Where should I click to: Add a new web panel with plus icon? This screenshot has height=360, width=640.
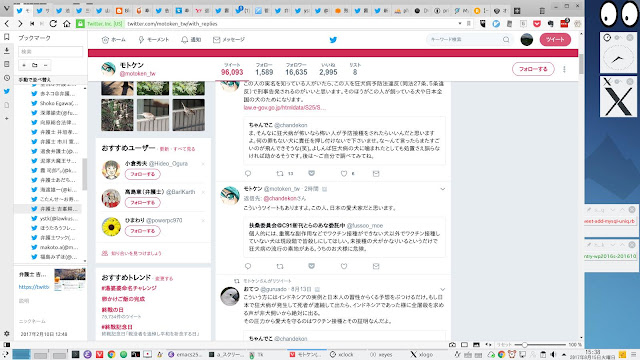coord(7,118)
